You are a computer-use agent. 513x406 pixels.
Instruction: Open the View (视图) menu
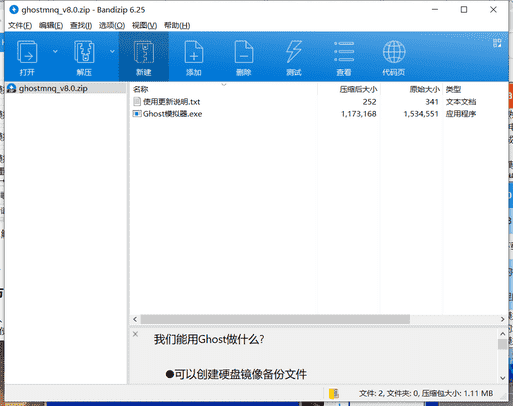144,25
